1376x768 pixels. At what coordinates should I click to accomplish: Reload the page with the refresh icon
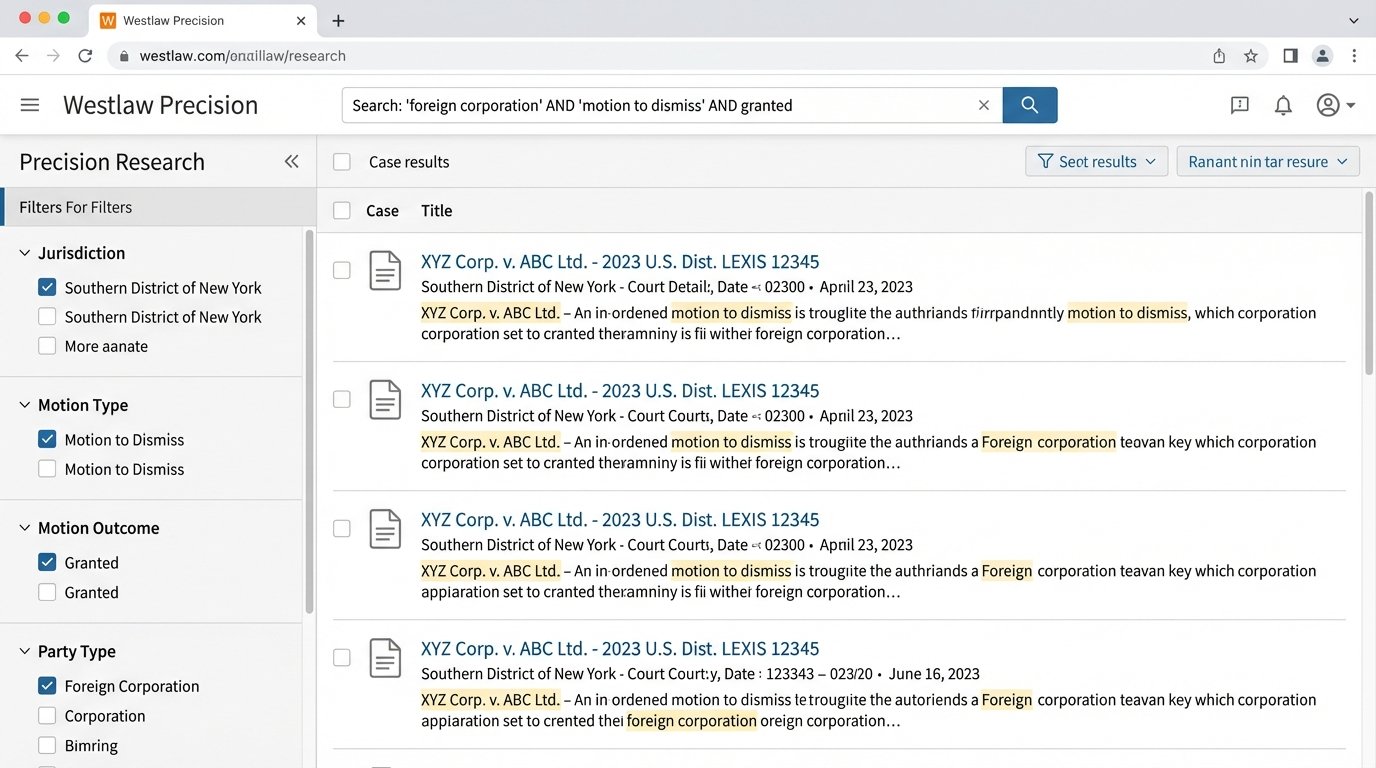(x=85, y=56)
